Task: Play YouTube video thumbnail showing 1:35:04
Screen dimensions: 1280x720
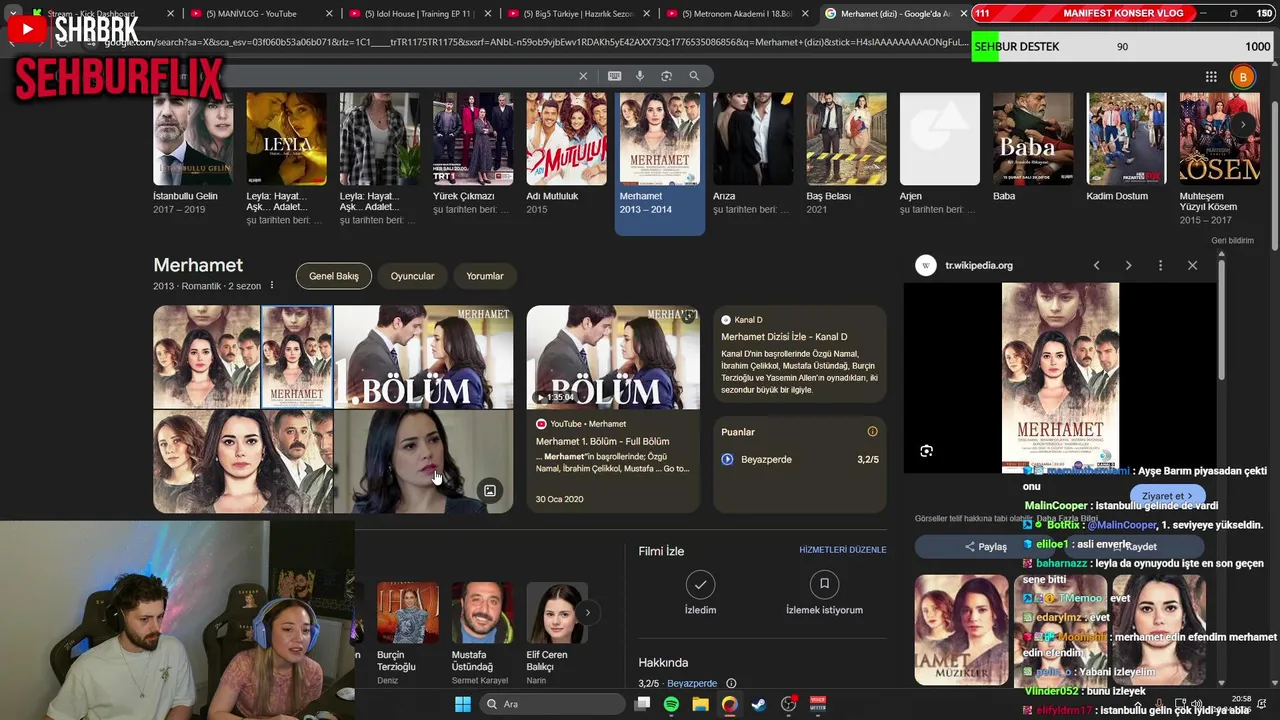Action: [x=613, y=357]
